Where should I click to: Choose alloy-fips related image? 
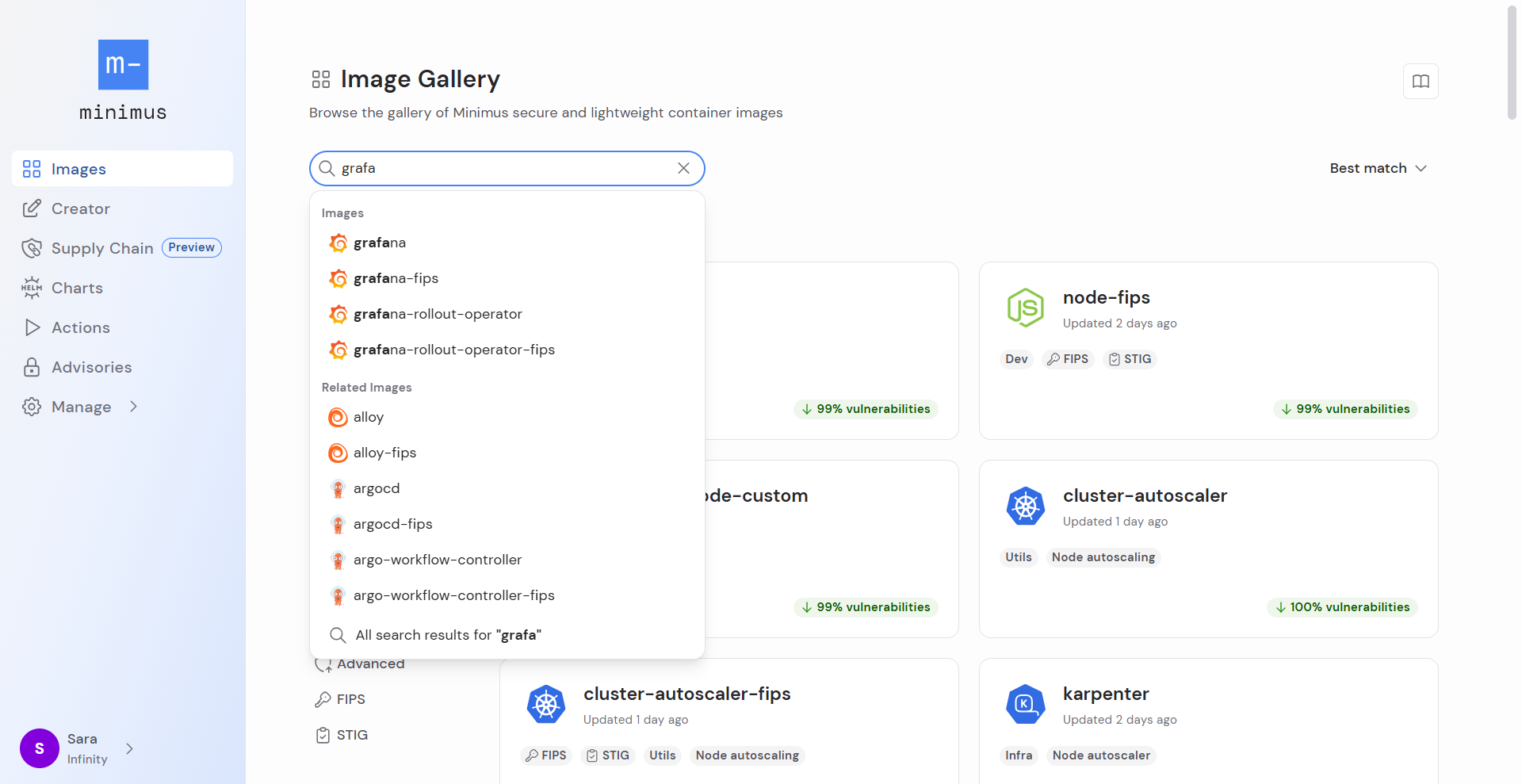[507, 453]
